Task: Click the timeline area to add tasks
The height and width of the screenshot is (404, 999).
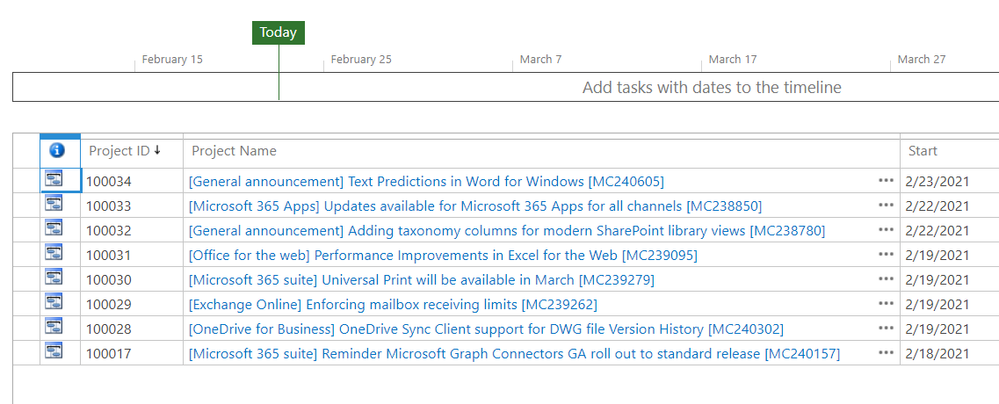Action: tap(711, 87)
